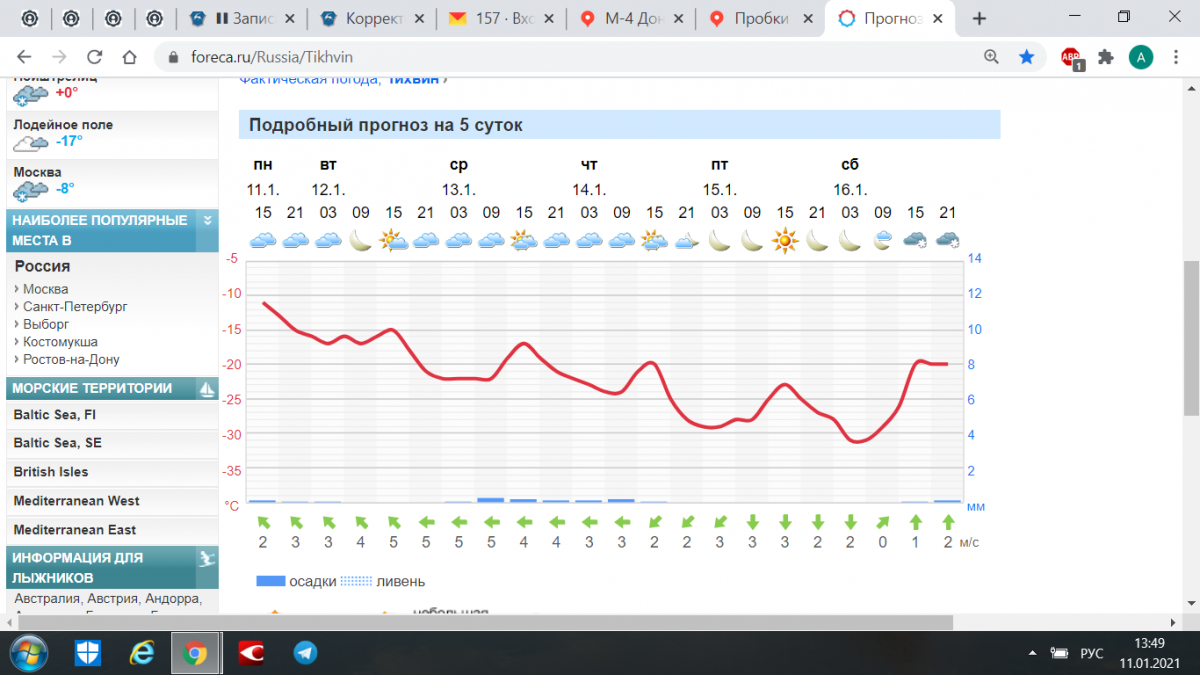This screenshot has width=1200, height=675.
Task: Open the Санкт-Петербург link
Action: coord(75,307)
